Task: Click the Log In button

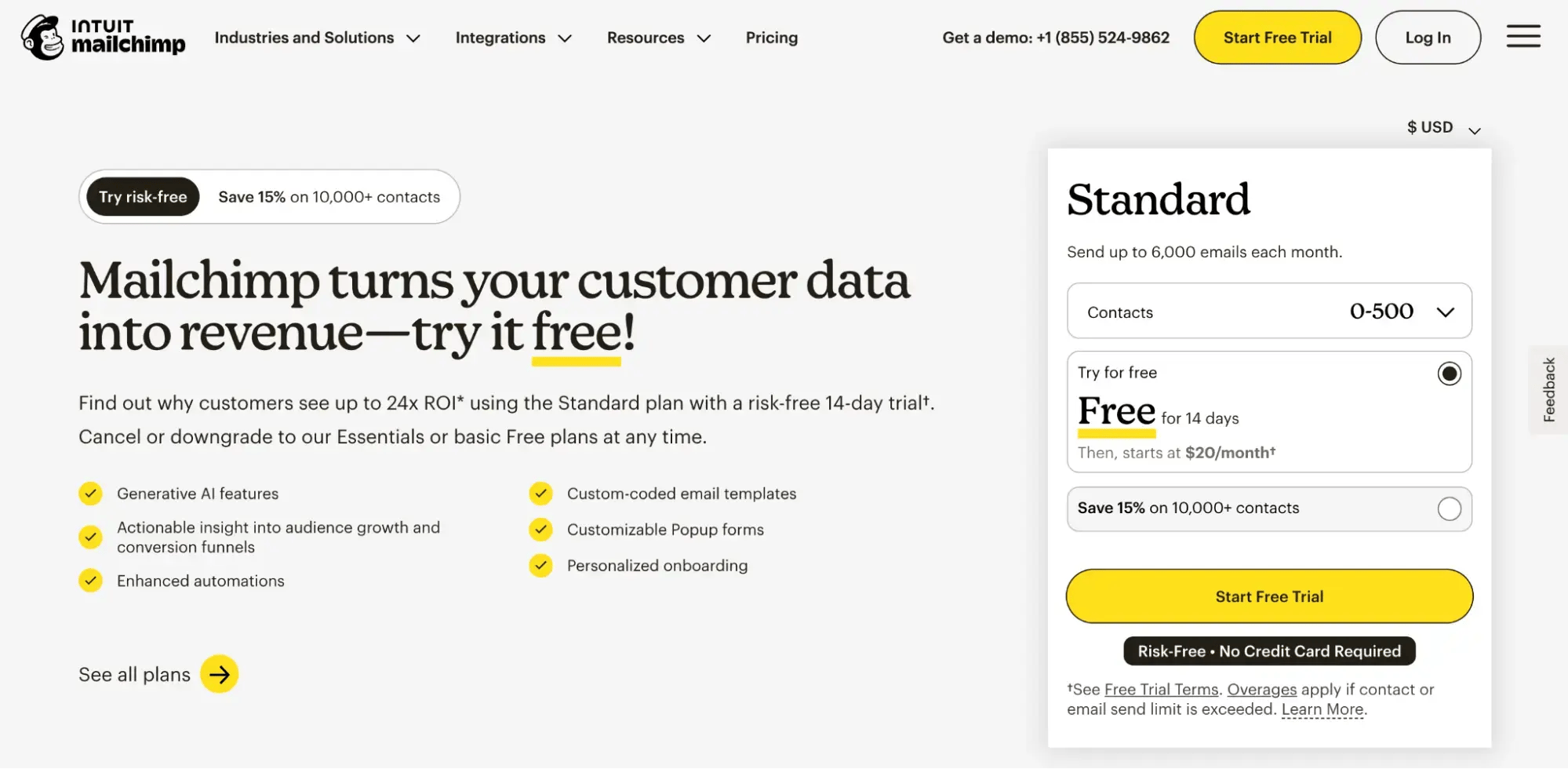Action: tap(1427, 36)
